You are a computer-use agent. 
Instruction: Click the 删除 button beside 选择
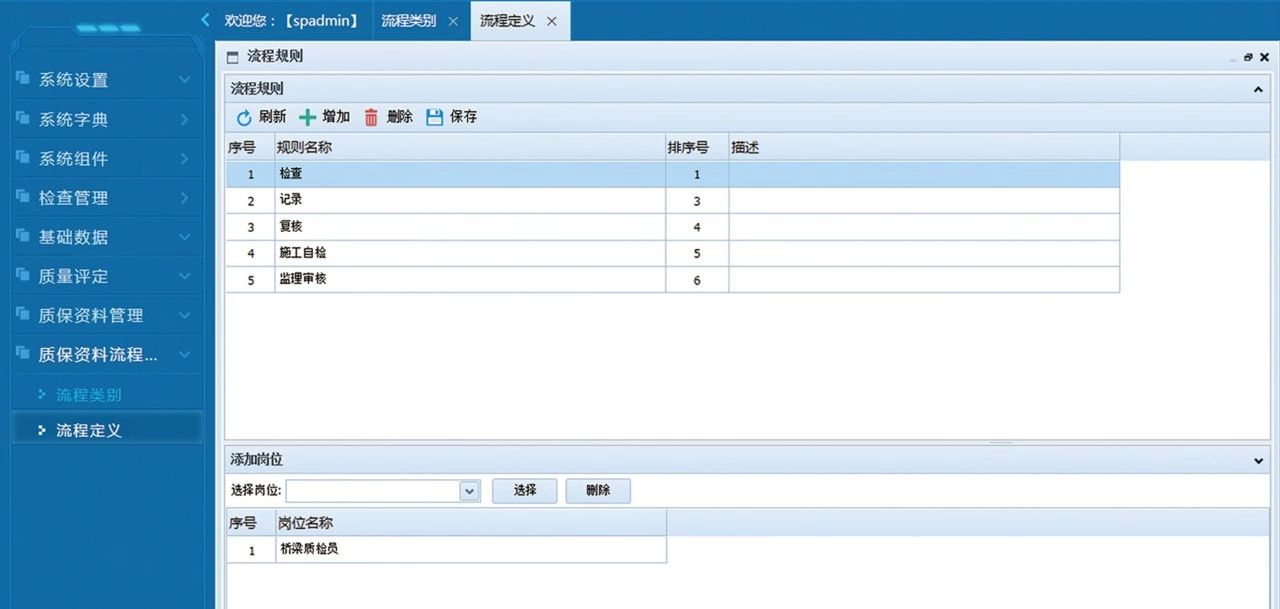tap(598, 490)
